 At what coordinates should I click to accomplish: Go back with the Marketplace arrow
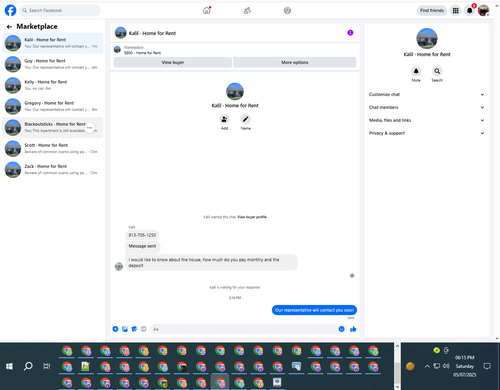(x=9, y=27)
